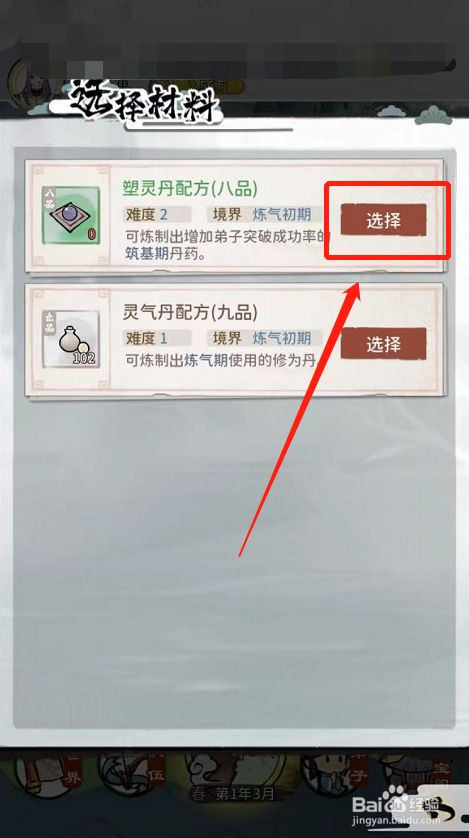Click the 塑灵丹配方(八品) title text
This screenshot has width=469, height=838.
tap(190, 189)
